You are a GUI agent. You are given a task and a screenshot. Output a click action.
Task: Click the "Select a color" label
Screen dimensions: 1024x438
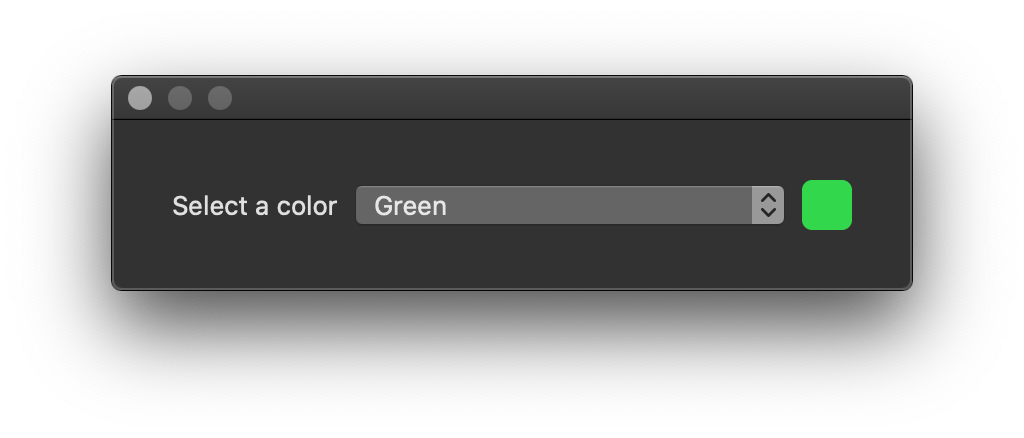coord(254,206)
